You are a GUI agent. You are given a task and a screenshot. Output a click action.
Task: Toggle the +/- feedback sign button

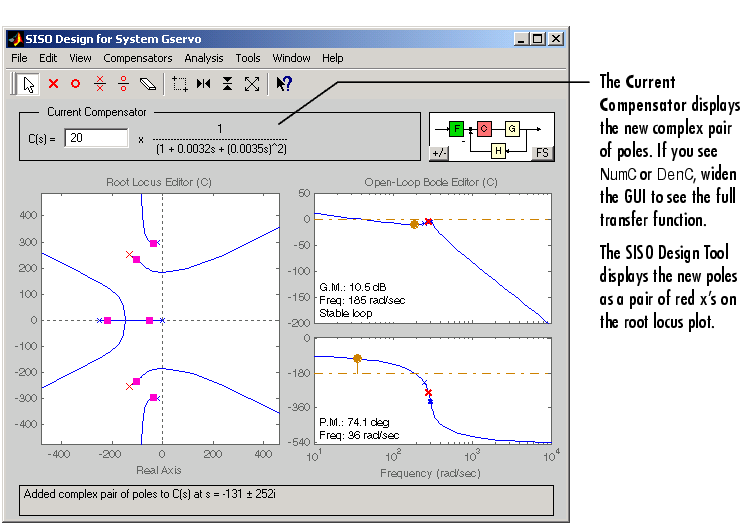(439, 153)
